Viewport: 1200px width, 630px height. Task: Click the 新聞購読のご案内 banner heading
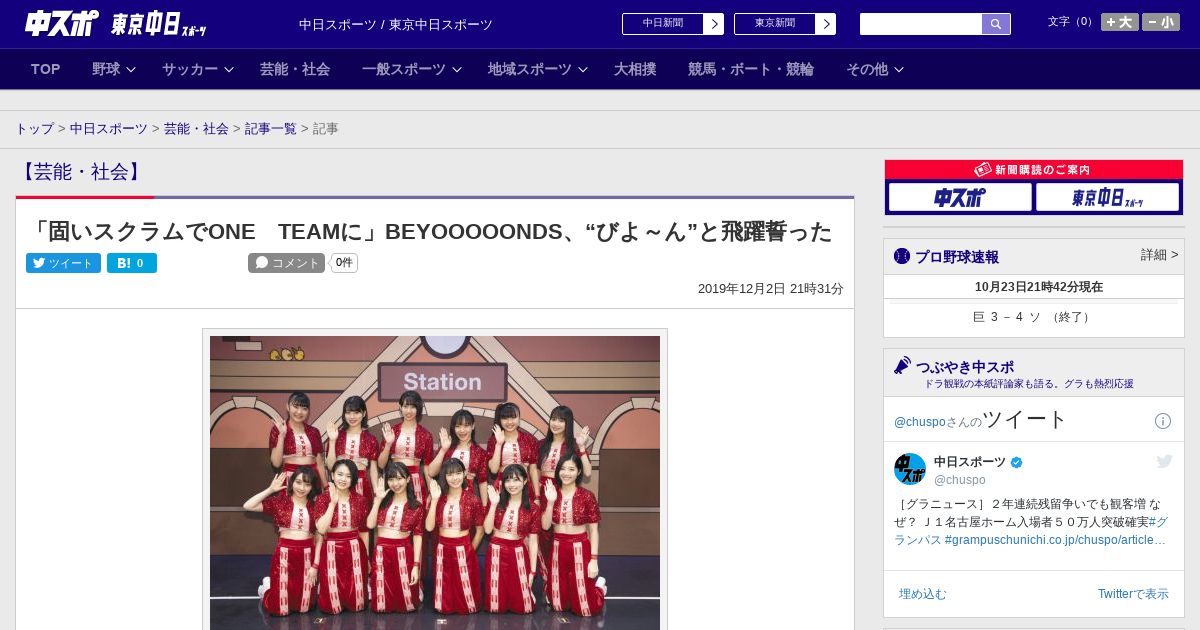[x=1034, y=170]
